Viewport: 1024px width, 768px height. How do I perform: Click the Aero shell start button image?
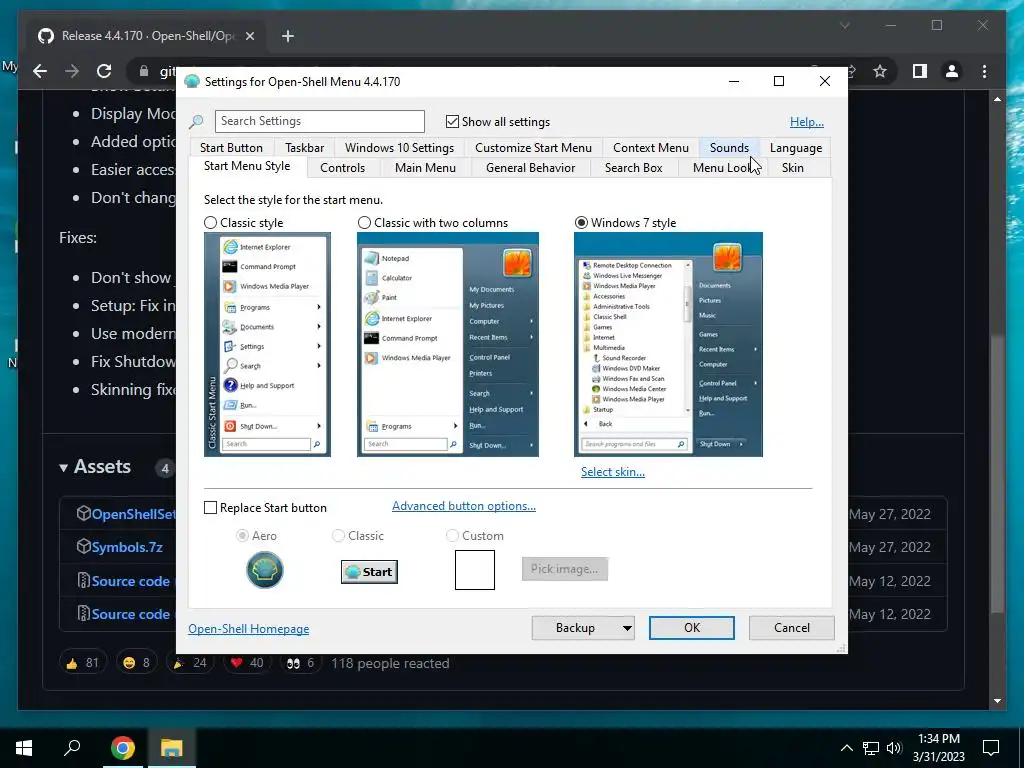point(264,569)
